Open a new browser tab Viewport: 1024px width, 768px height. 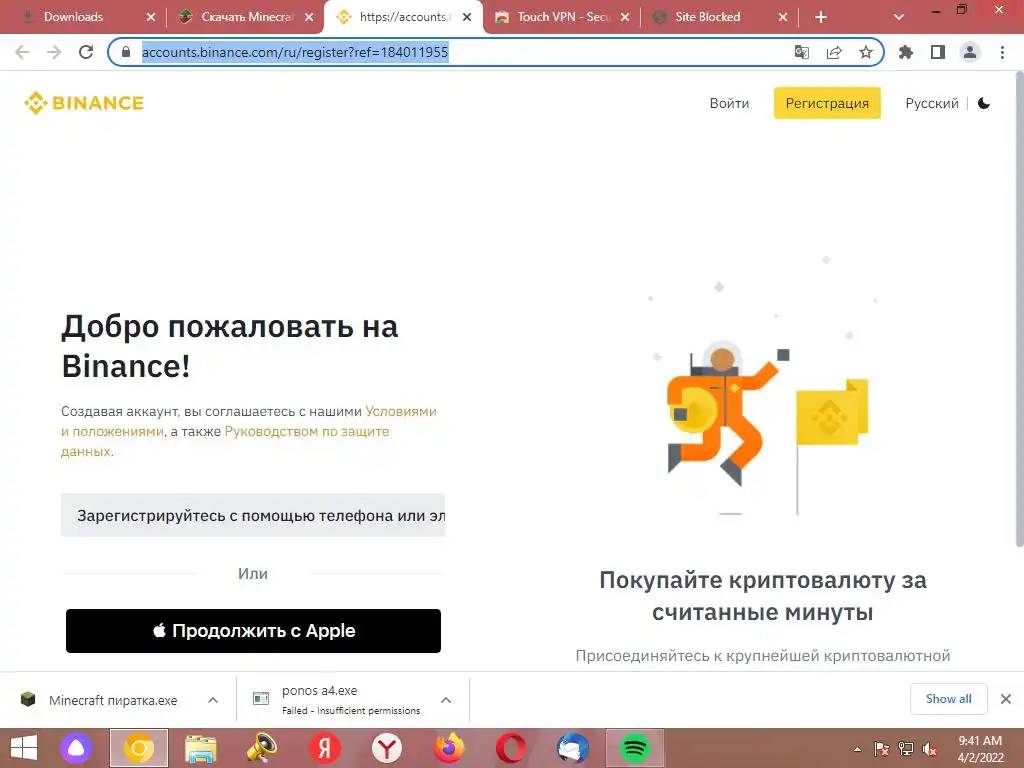(821, 18)
